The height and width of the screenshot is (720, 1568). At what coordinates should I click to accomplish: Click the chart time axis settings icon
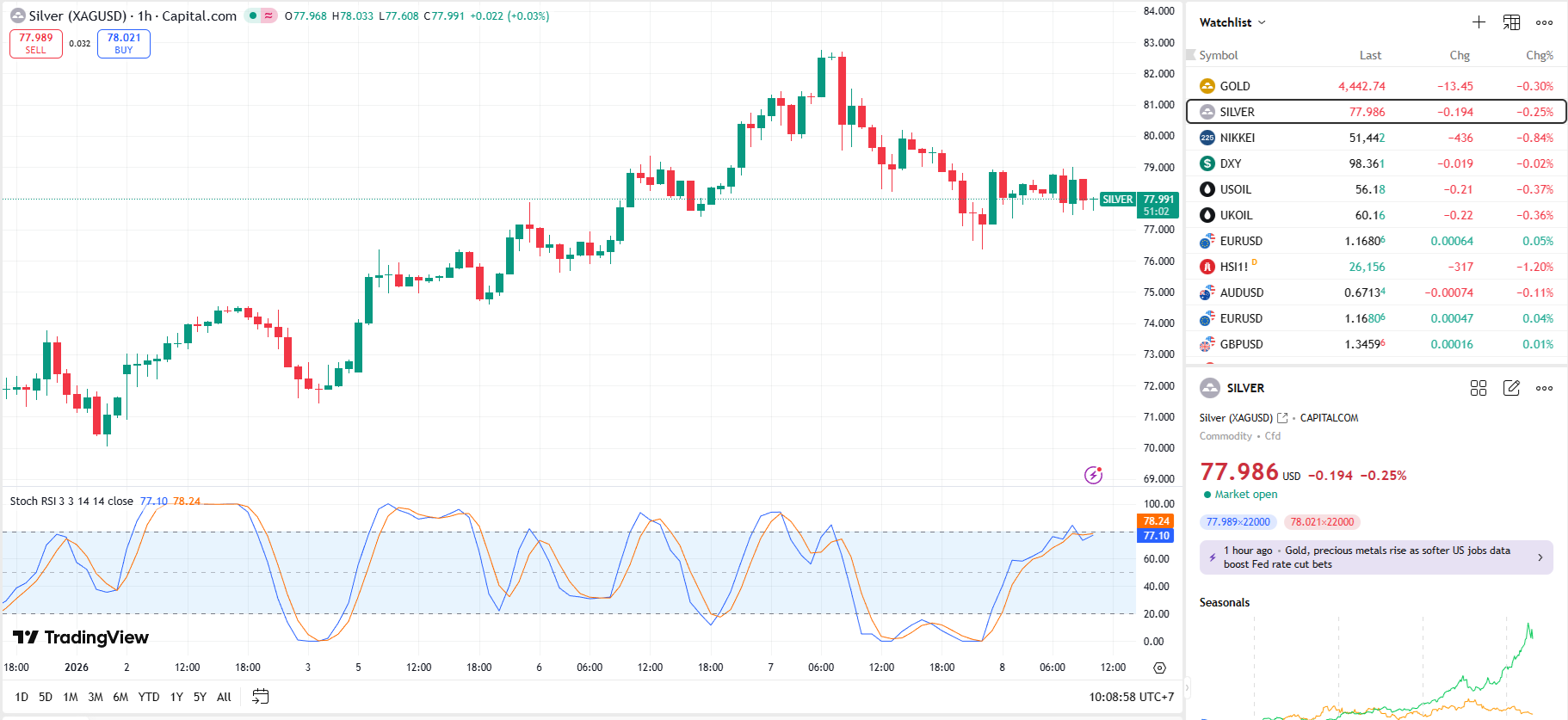click(x=1159, y=668)
